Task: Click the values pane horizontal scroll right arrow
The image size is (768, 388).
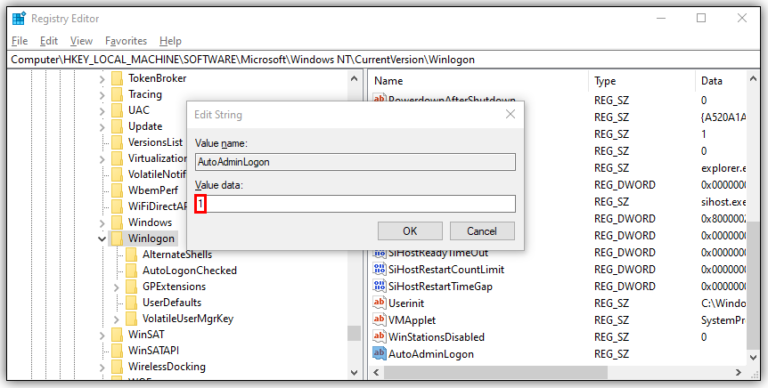Action: pos(739,373)
